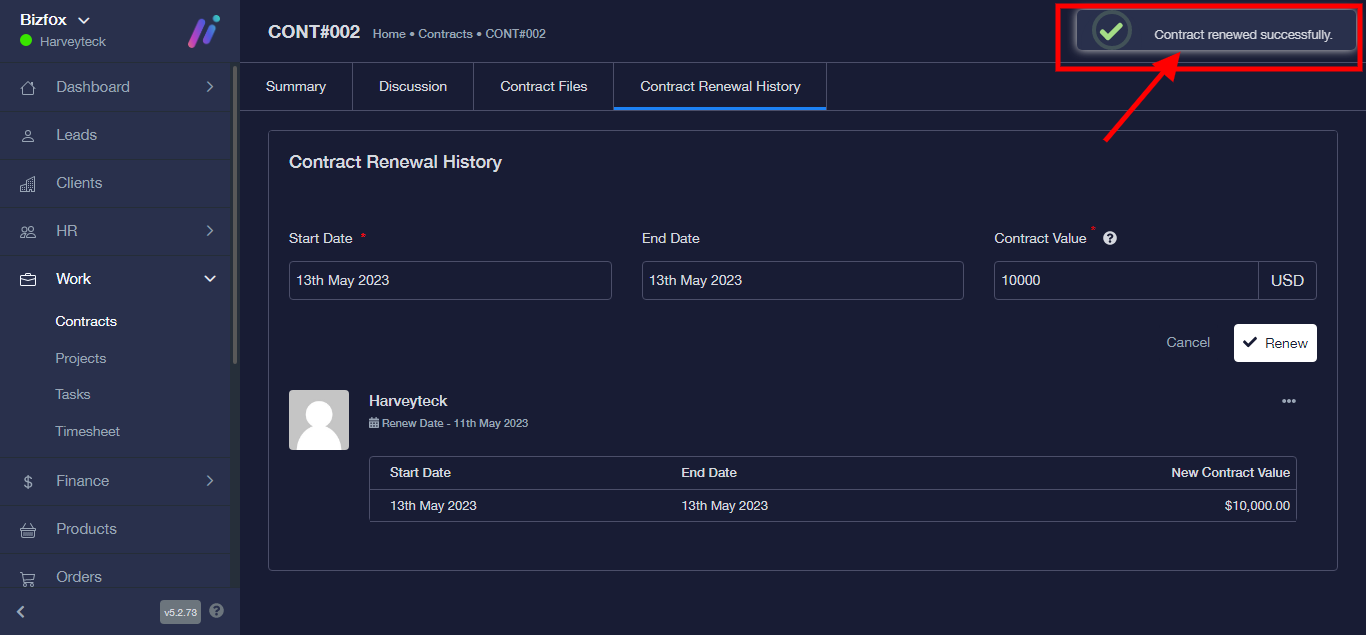Switch to the Summary tab
1366x635 pixels.
point(296,87)
